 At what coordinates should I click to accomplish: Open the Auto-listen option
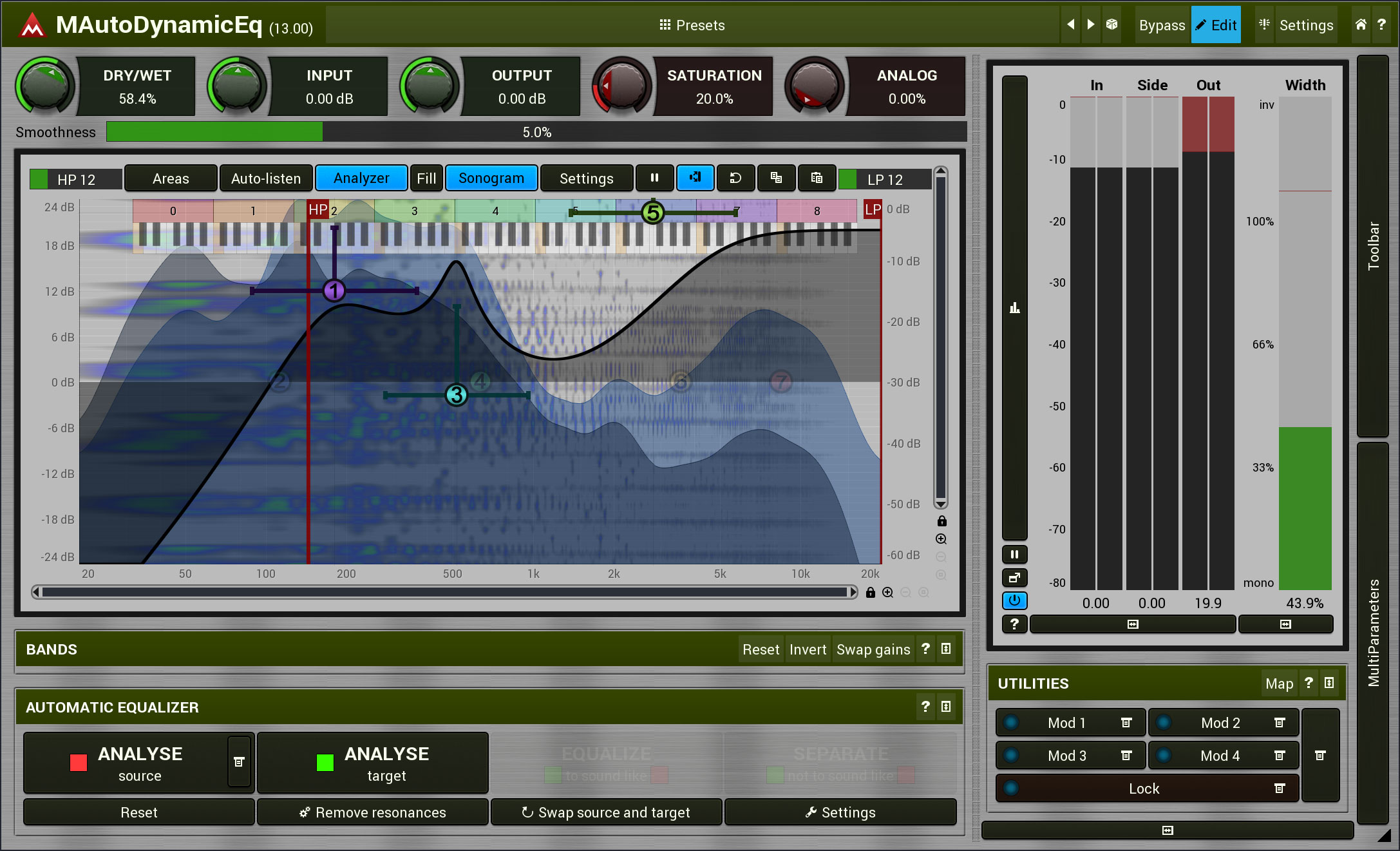coord(266,178)
